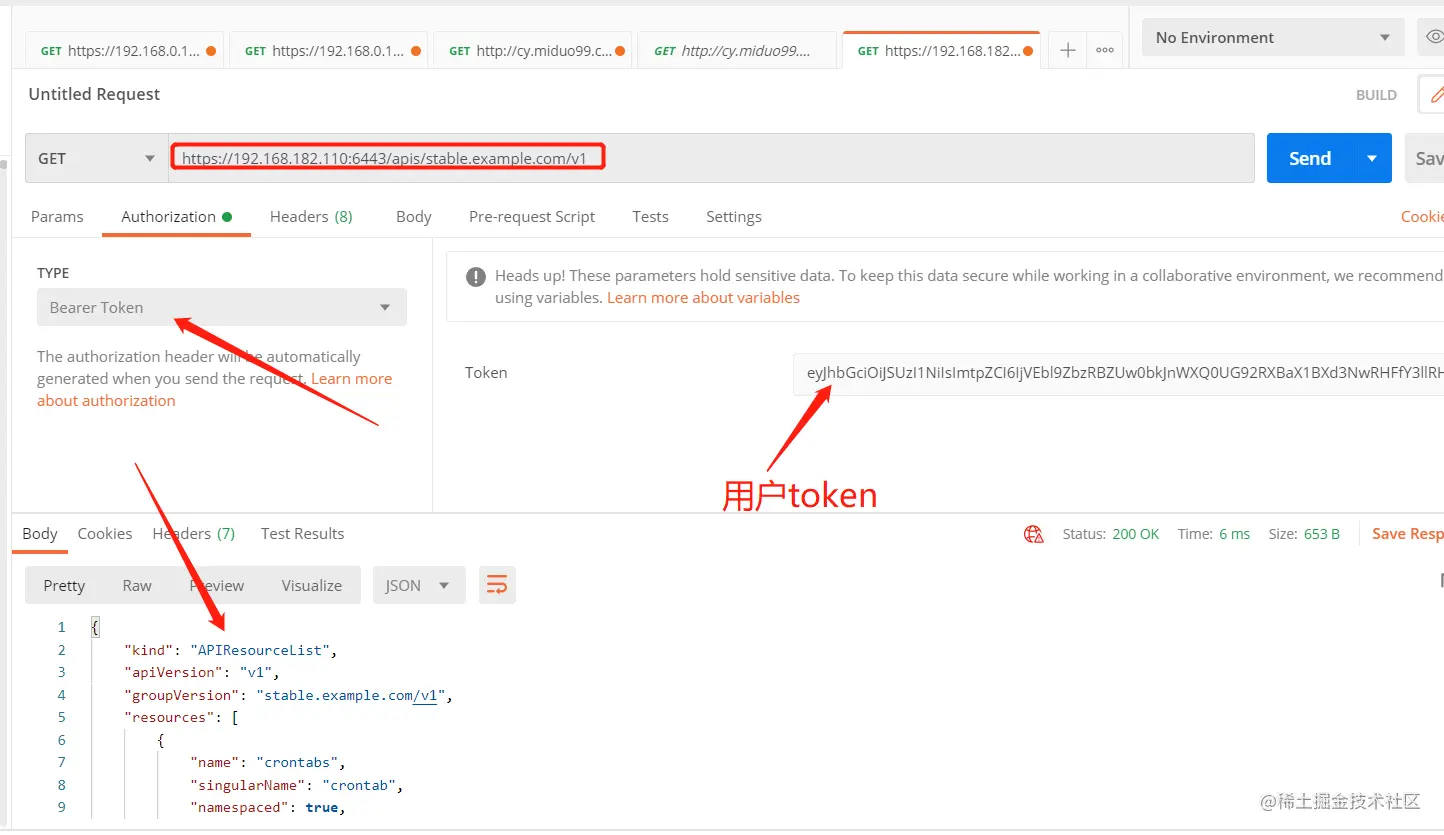Open the Test Results tab
The height and width of the screenshot is (835, 1444).
click(302, 533)
